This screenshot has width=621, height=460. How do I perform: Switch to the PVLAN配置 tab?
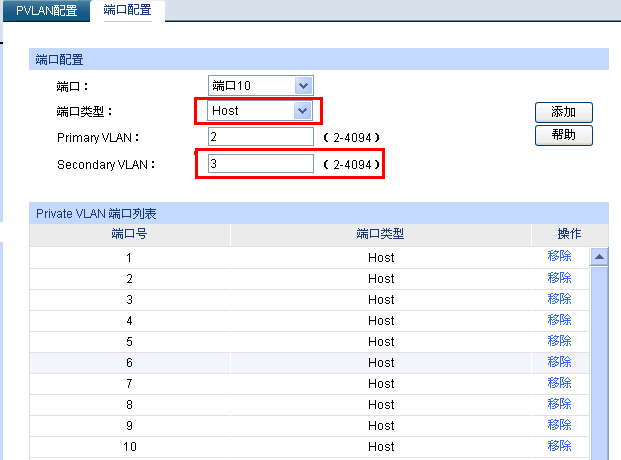[46, 10]
